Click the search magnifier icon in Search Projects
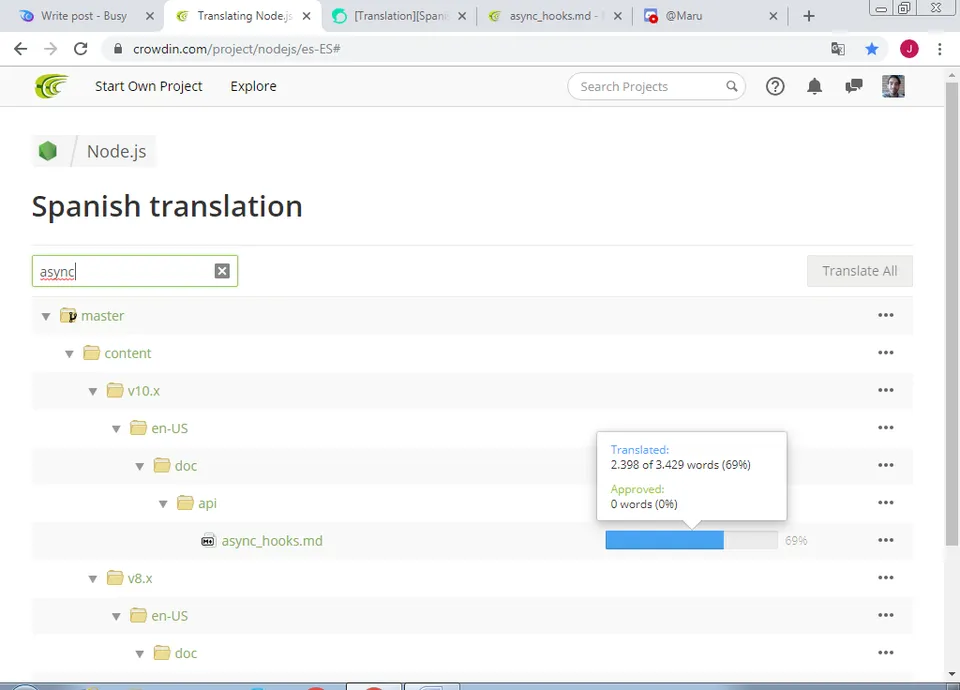The width and height of the screenshot is (960, 690). point(732,86)
